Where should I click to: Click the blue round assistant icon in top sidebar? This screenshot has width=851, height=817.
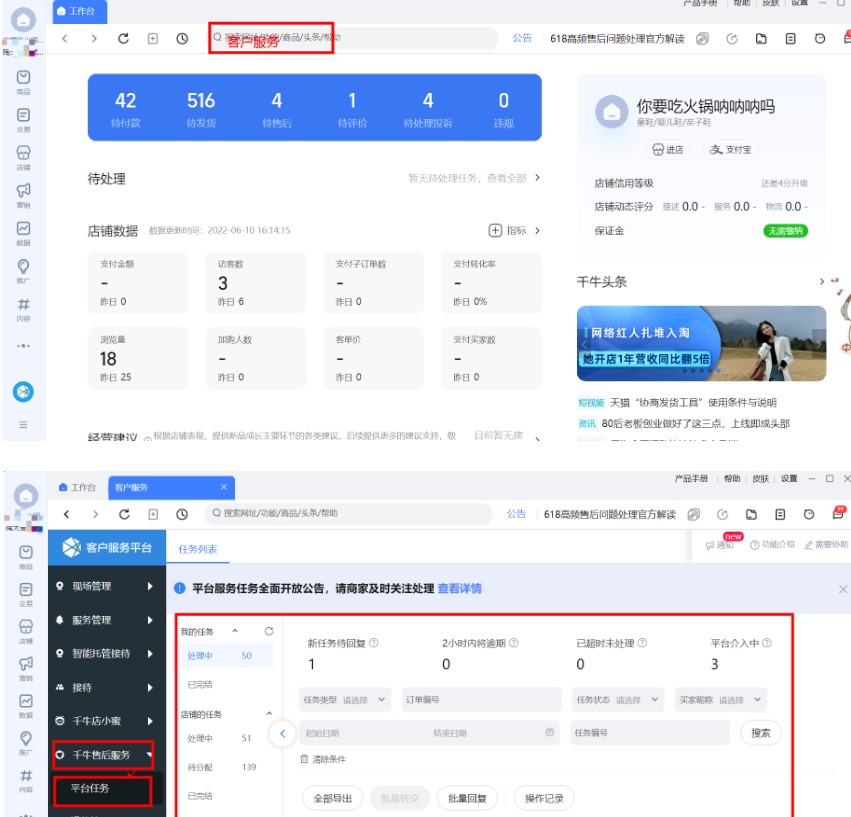(23, 391)
